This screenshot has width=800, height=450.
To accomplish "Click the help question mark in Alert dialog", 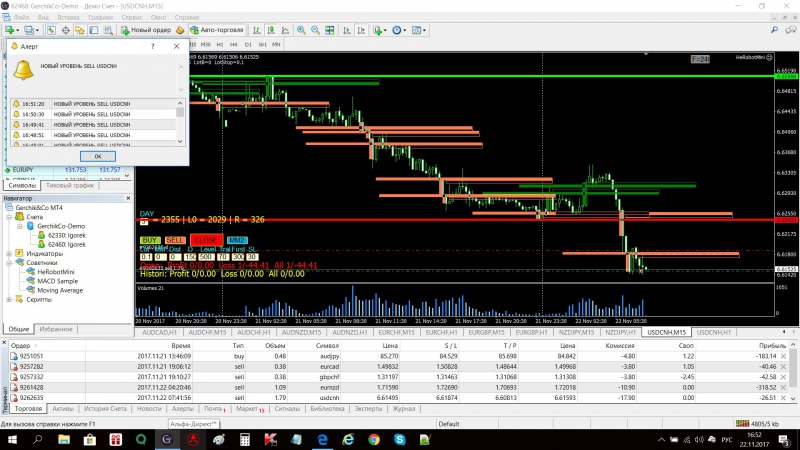I will tap(153, 46).
